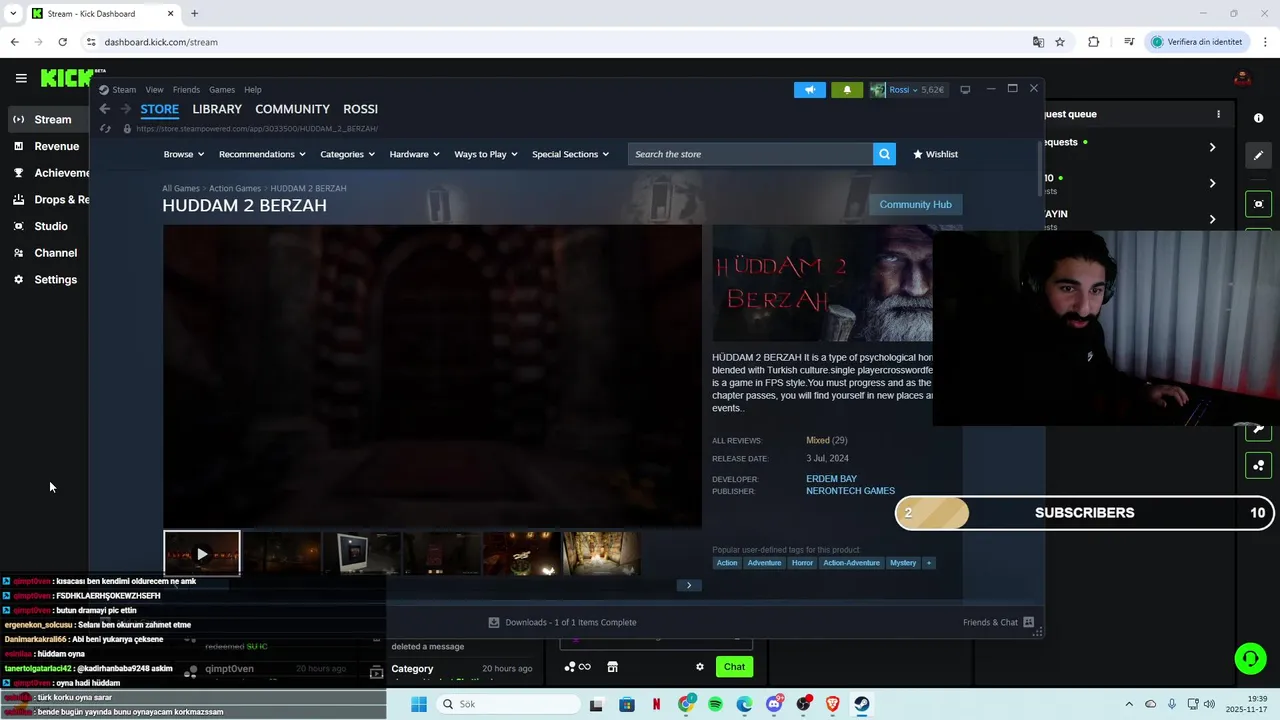This screenshot has width=1280, height=720.
Task: Click the green-outlined screen capture icon in Kick sidebar
Action: (x=1258, y=204)
